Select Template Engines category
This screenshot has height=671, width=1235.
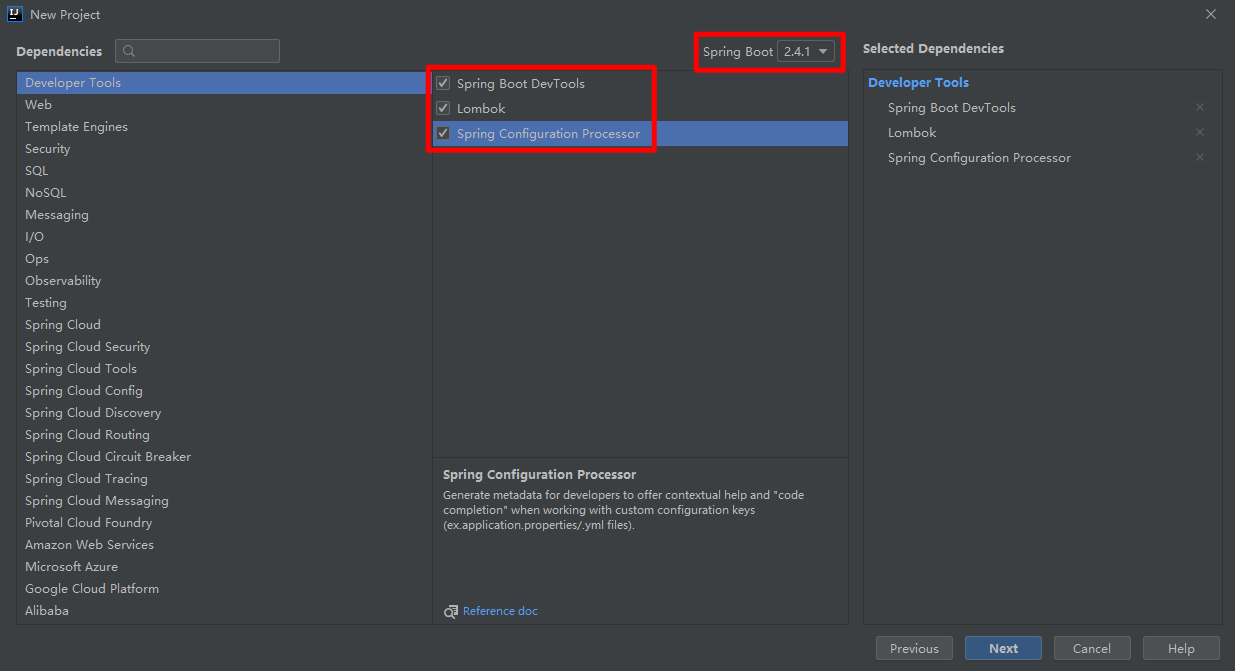(x=222, y=127)
